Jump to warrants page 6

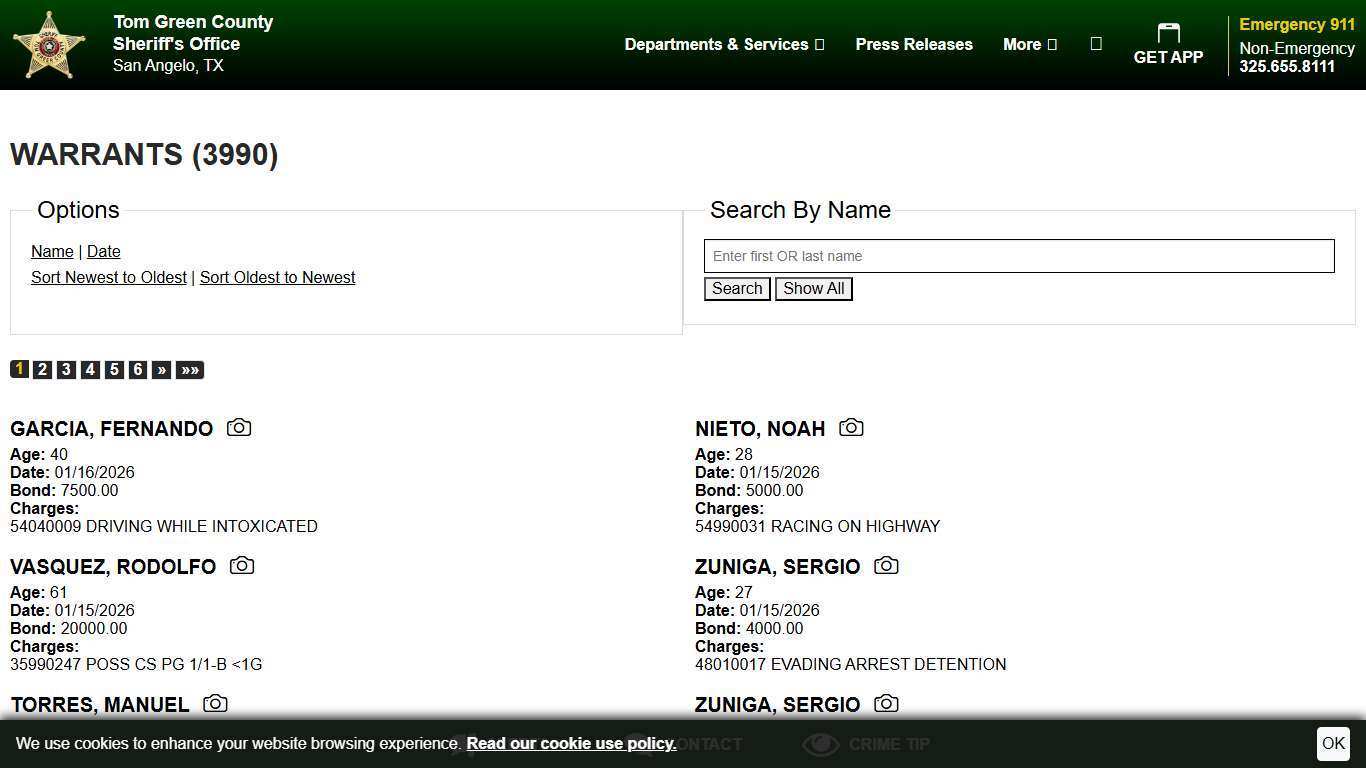tap(138, 370)
